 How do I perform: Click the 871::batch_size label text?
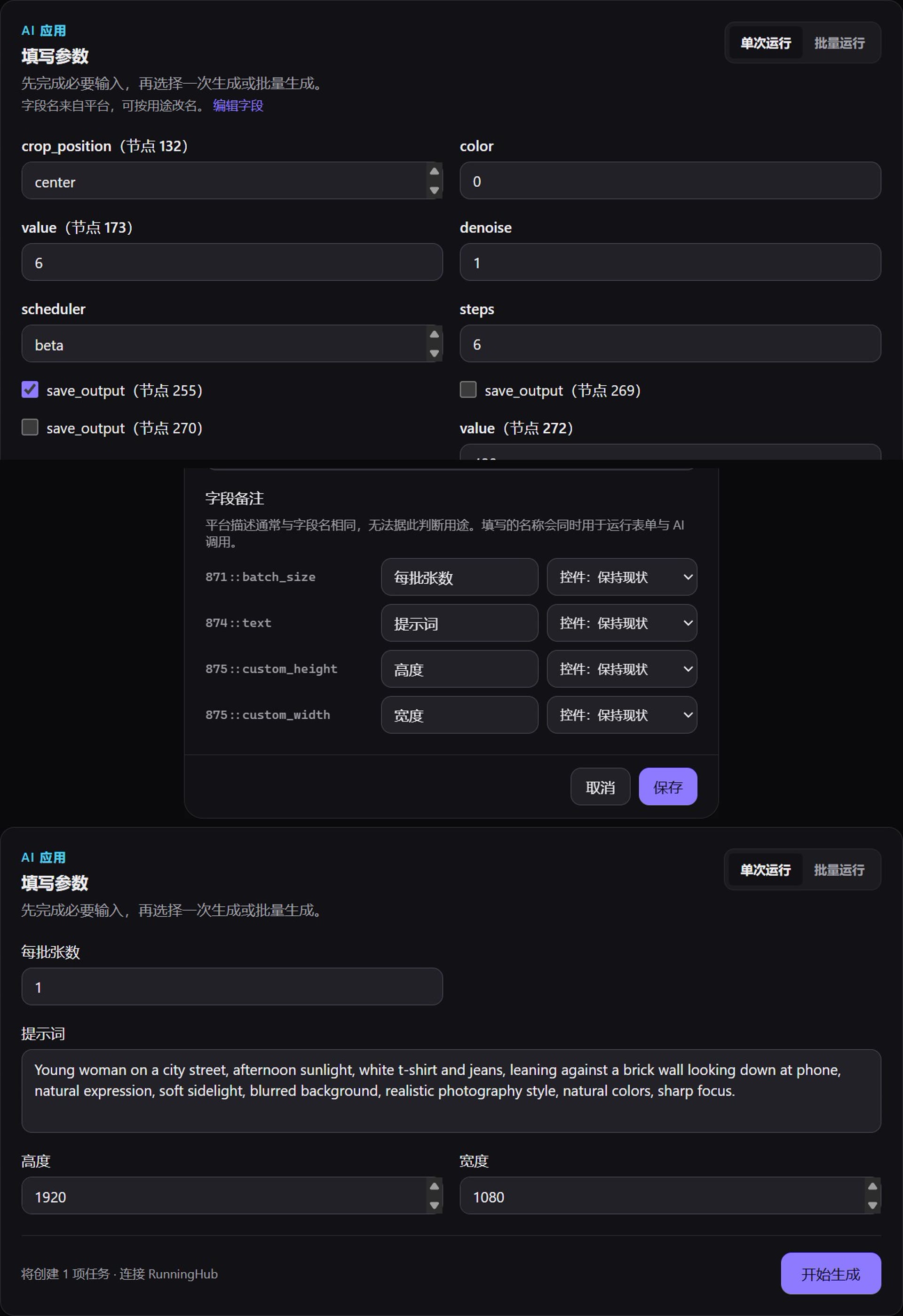pyautogui.click(x=261, y=577)
